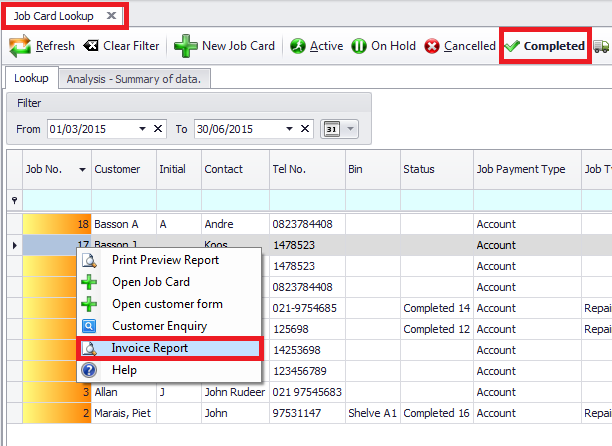Click the truck icon in the toolbar

coord(601,46)
